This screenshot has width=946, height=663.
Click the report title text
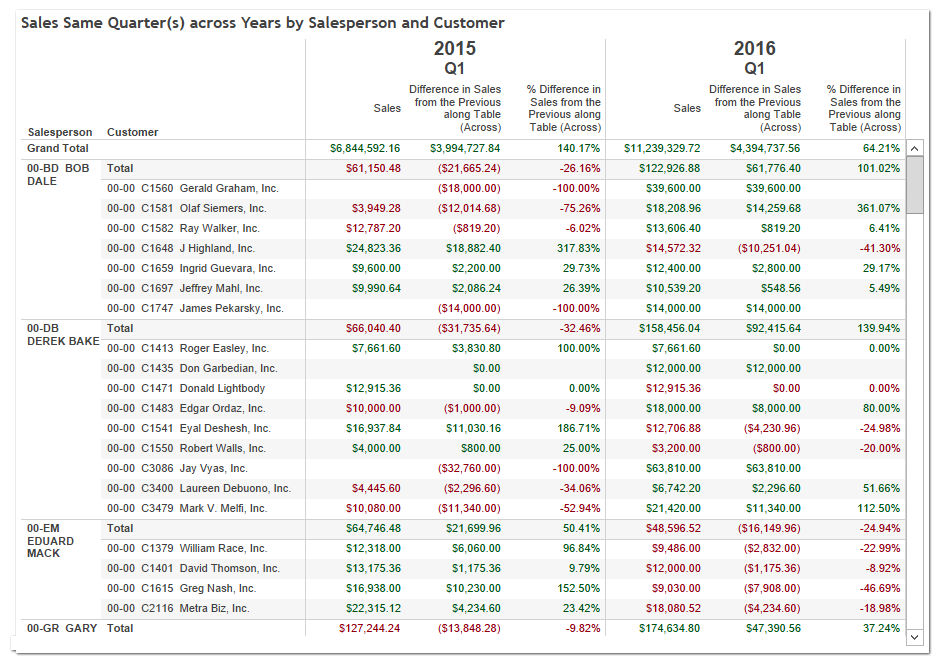point(263,23)
